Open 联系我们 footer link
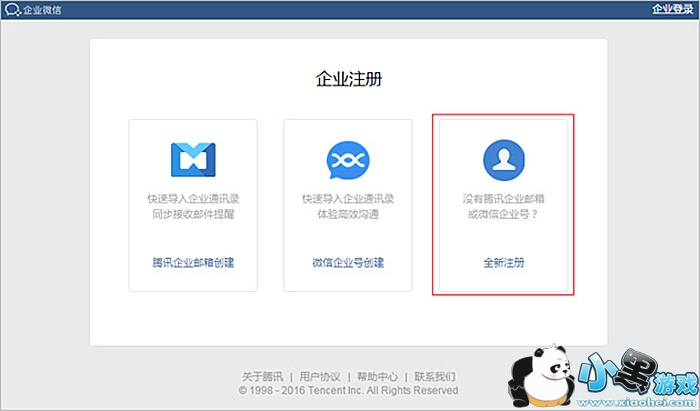Image resolution: width=700 pixels, height=411 pixels. point(435,376)
